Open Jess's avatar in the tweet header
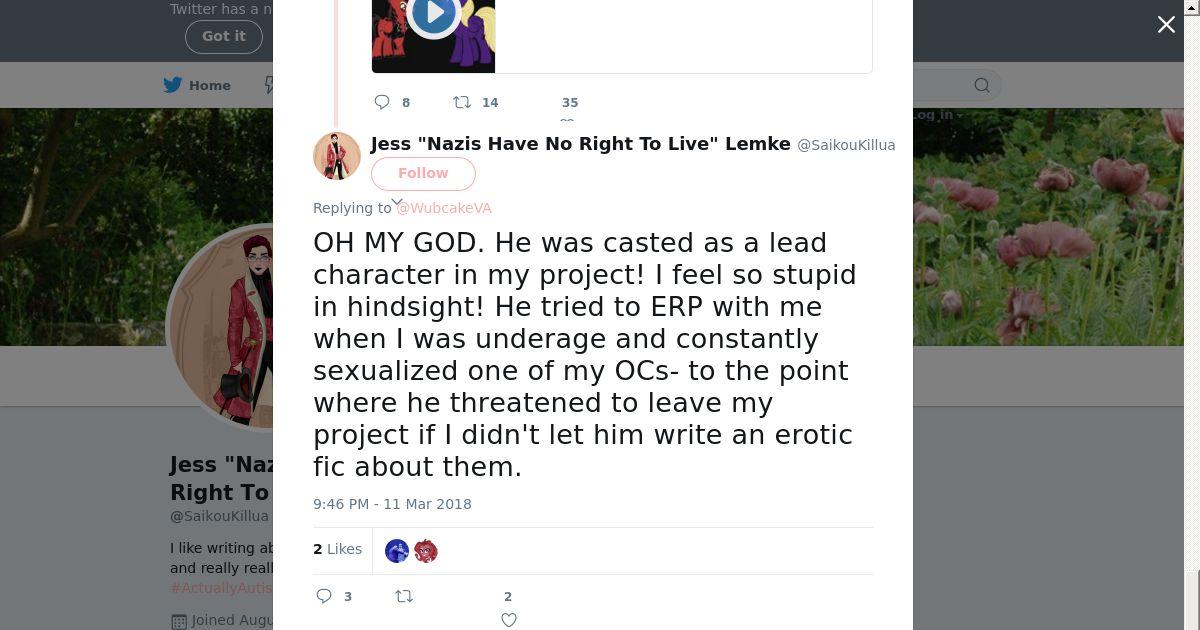The image size is (1200, 630). click(x=337, y=156)
